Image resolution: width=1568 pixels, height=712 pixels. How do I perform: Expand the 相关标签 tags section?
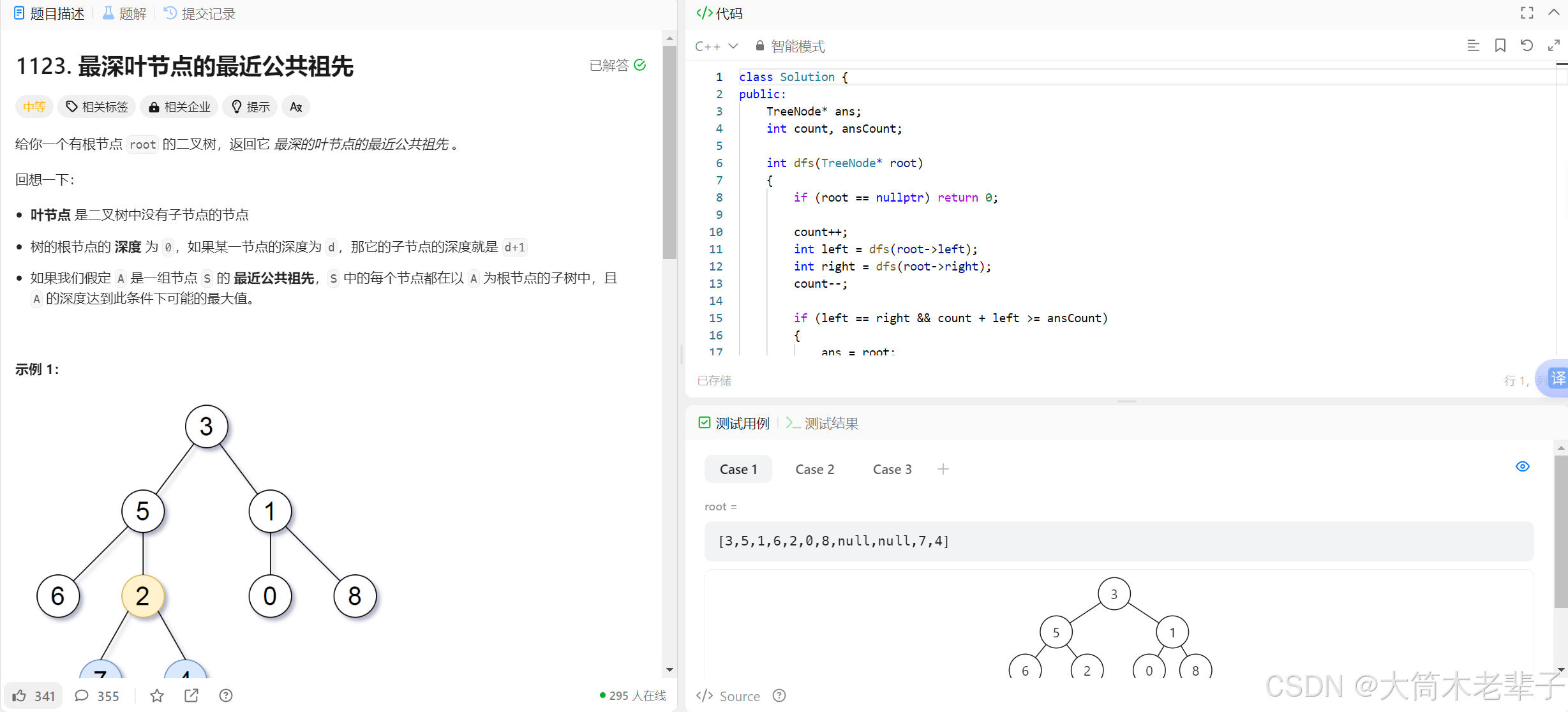click(97, 107)
